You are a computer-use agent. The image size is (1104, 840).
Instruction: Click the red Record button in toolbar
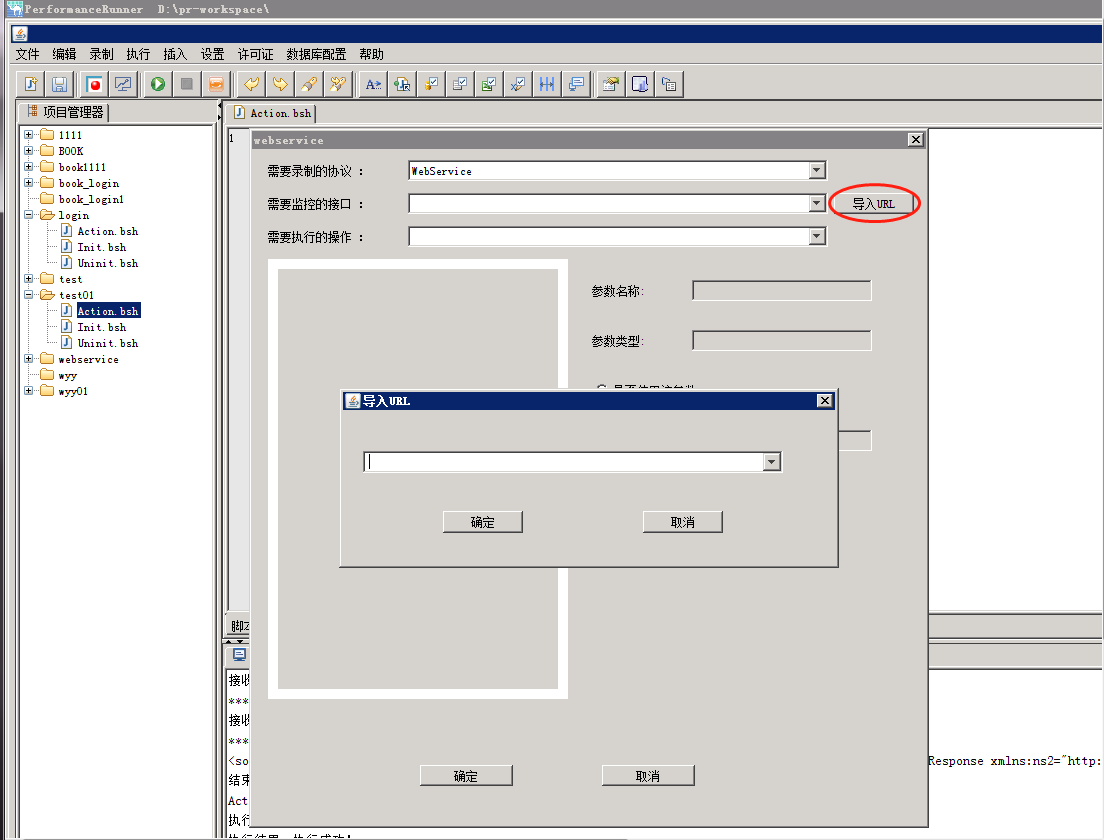(x=94, y=84)
